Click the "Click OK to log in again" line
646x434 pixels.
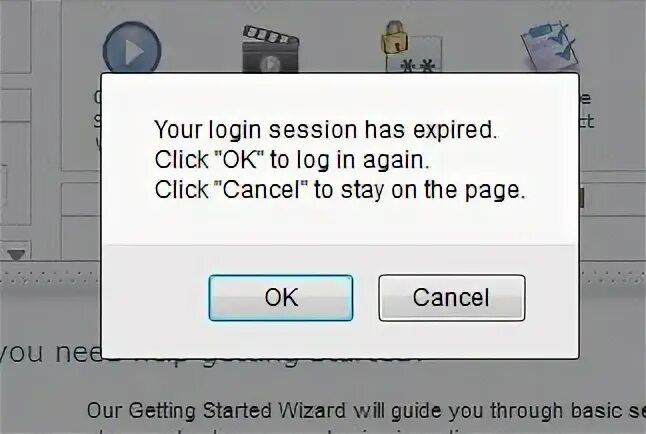(x=293, y=160)
